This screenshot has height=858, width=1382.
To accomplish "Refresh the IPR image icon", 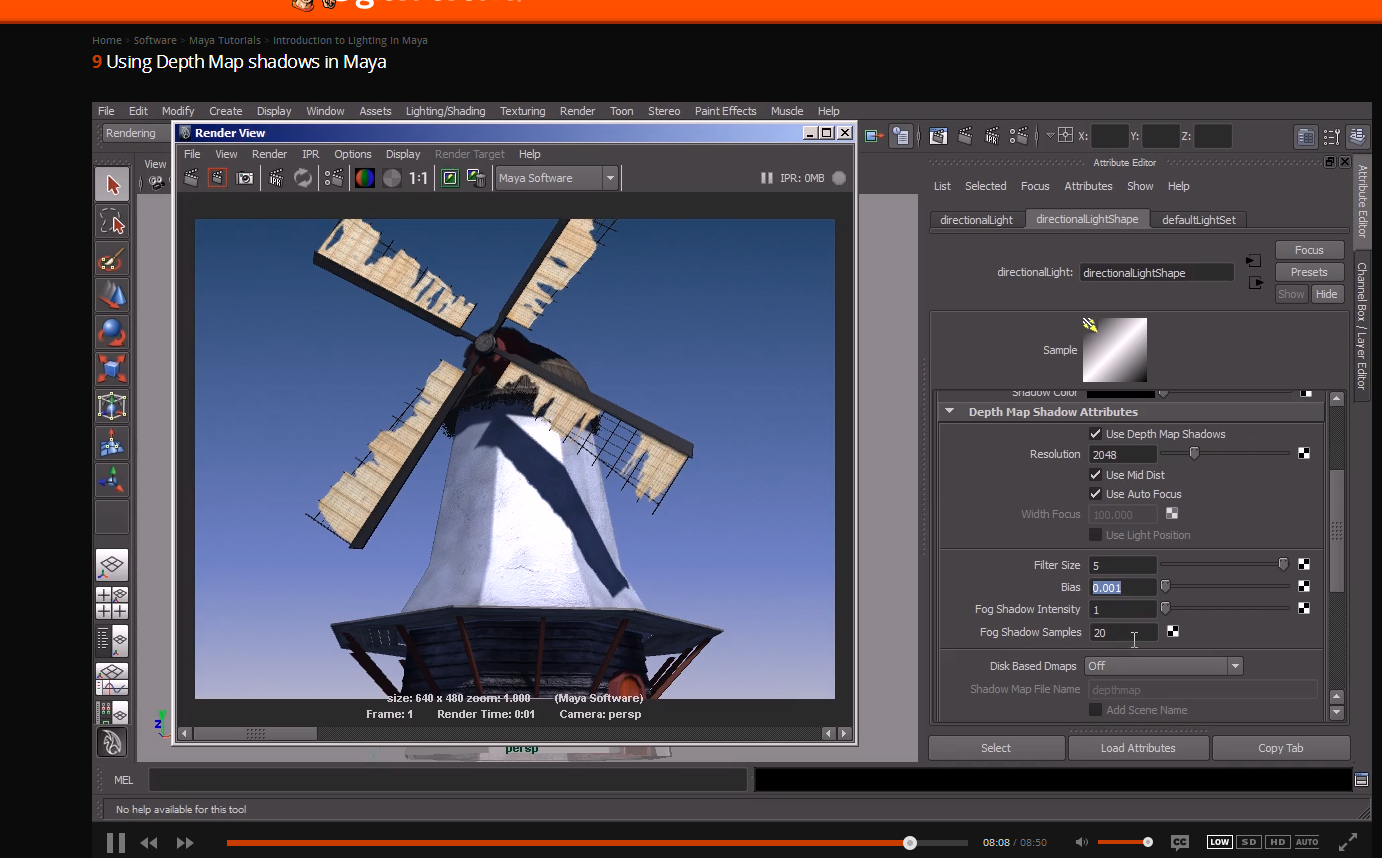I will (303, 178).
